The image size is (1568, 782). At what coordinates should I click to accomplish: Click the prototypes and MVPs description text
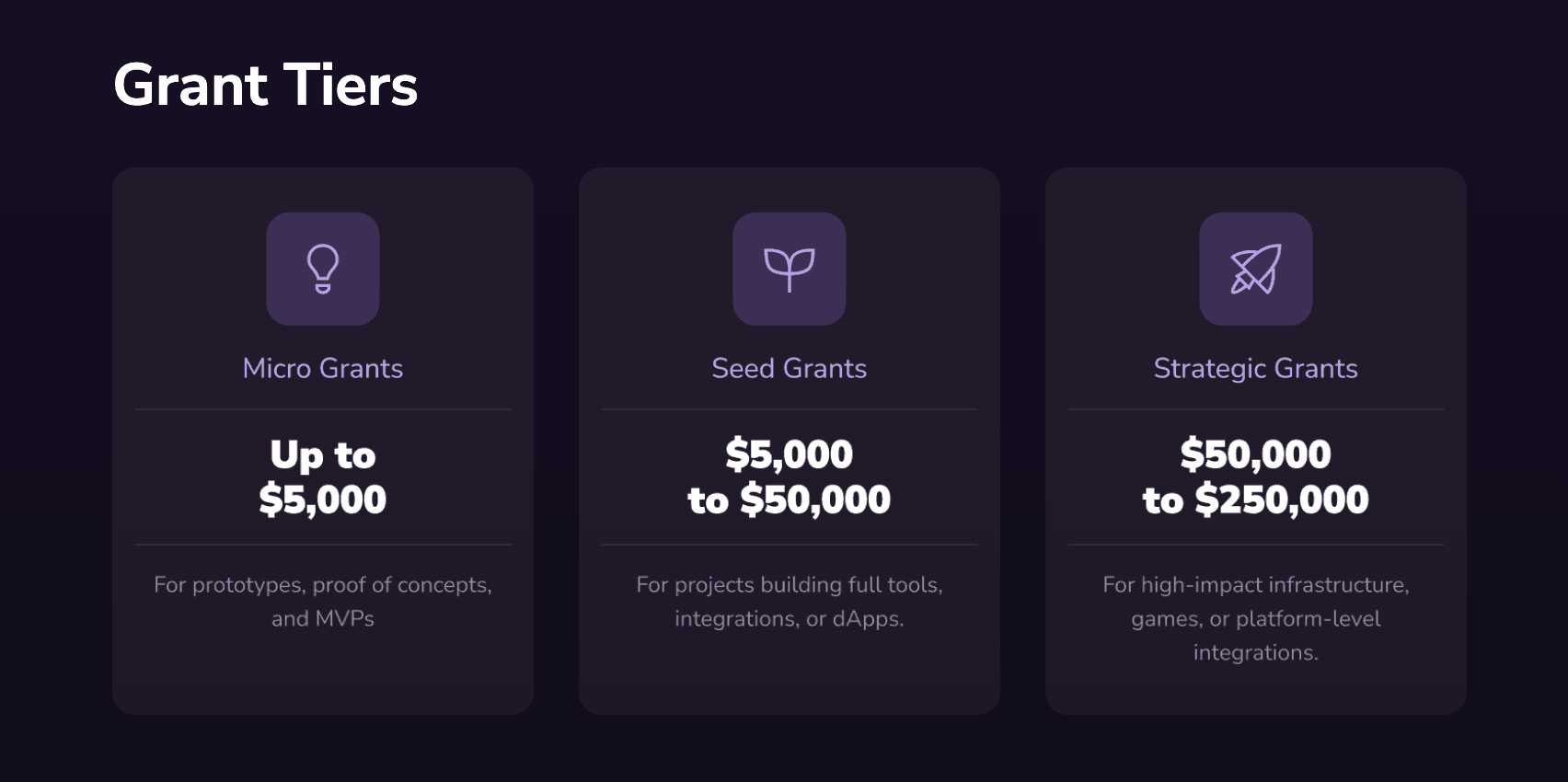pos(323,601)
